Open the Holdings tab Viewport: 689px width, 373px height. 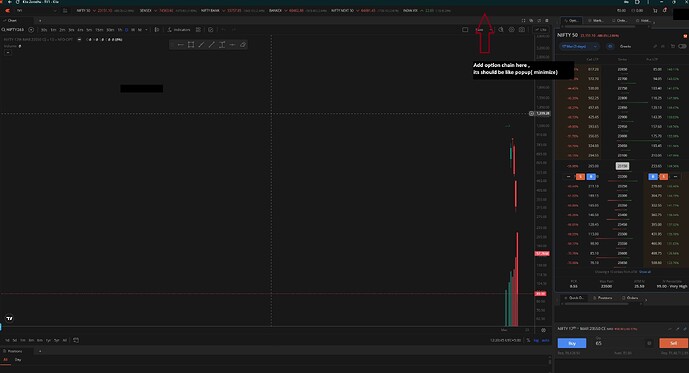pos(643,21)
